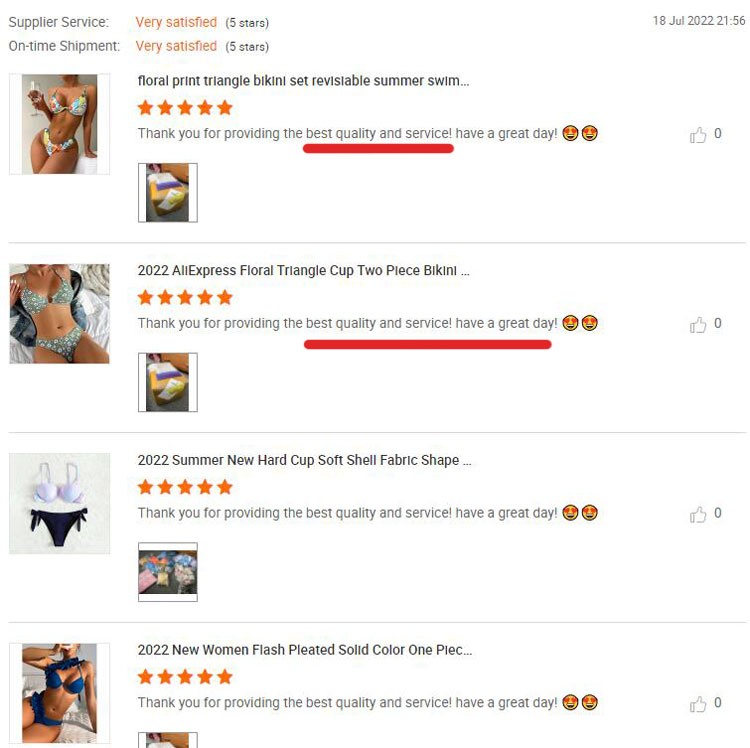Click the five-star rating of first review

[x=185, y=108]
